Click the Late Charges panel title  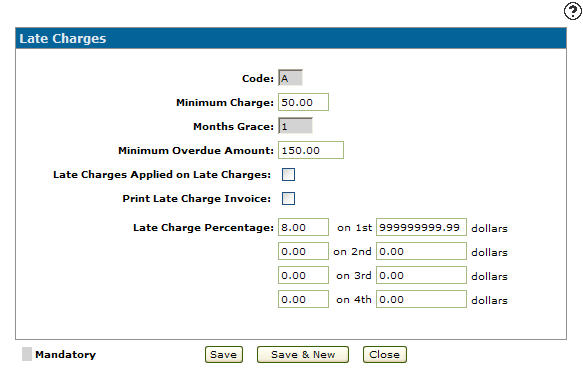coord(62,39)
